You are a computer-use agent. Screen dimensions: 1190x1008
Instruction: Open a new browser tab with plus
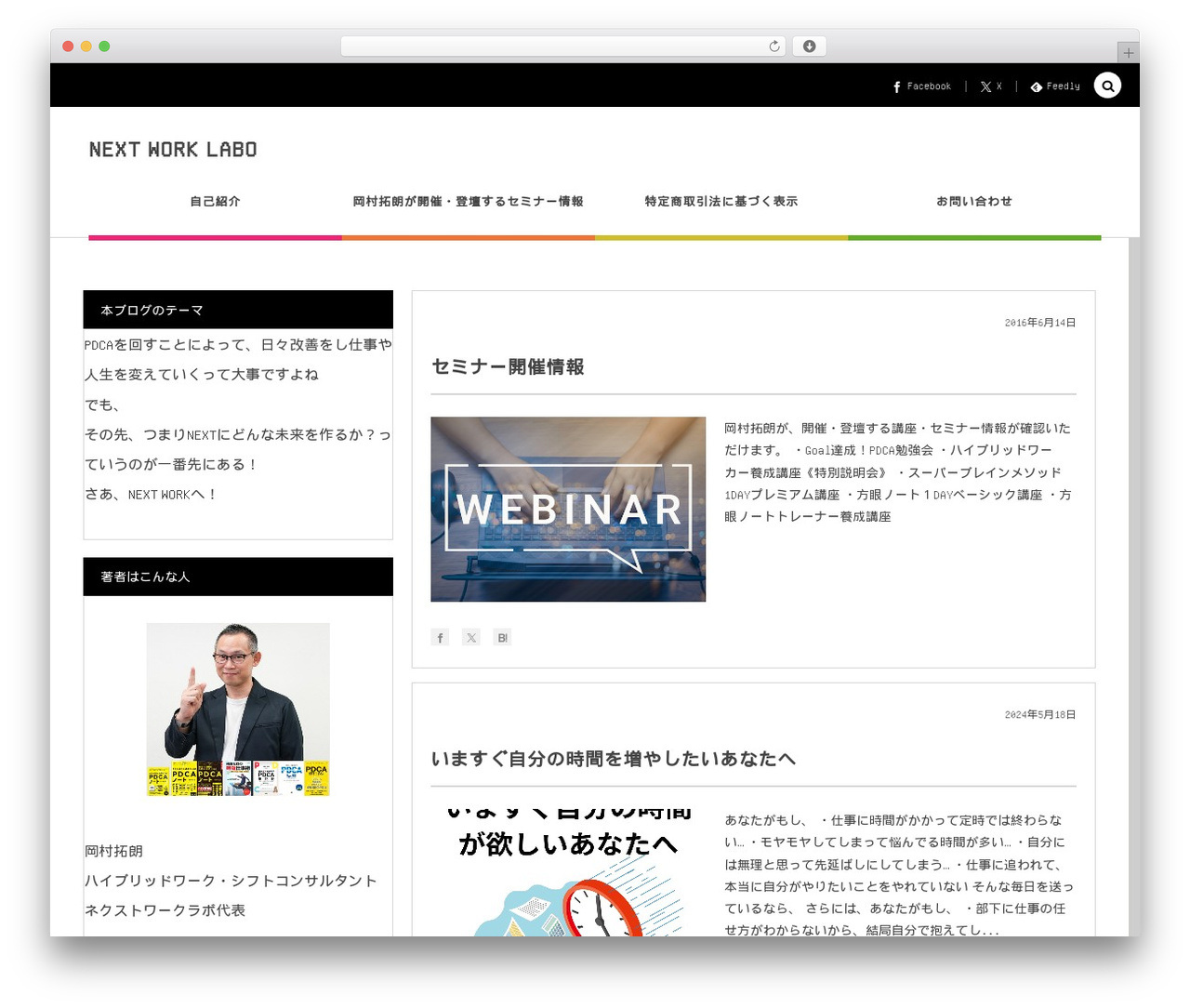(1128, 53)
